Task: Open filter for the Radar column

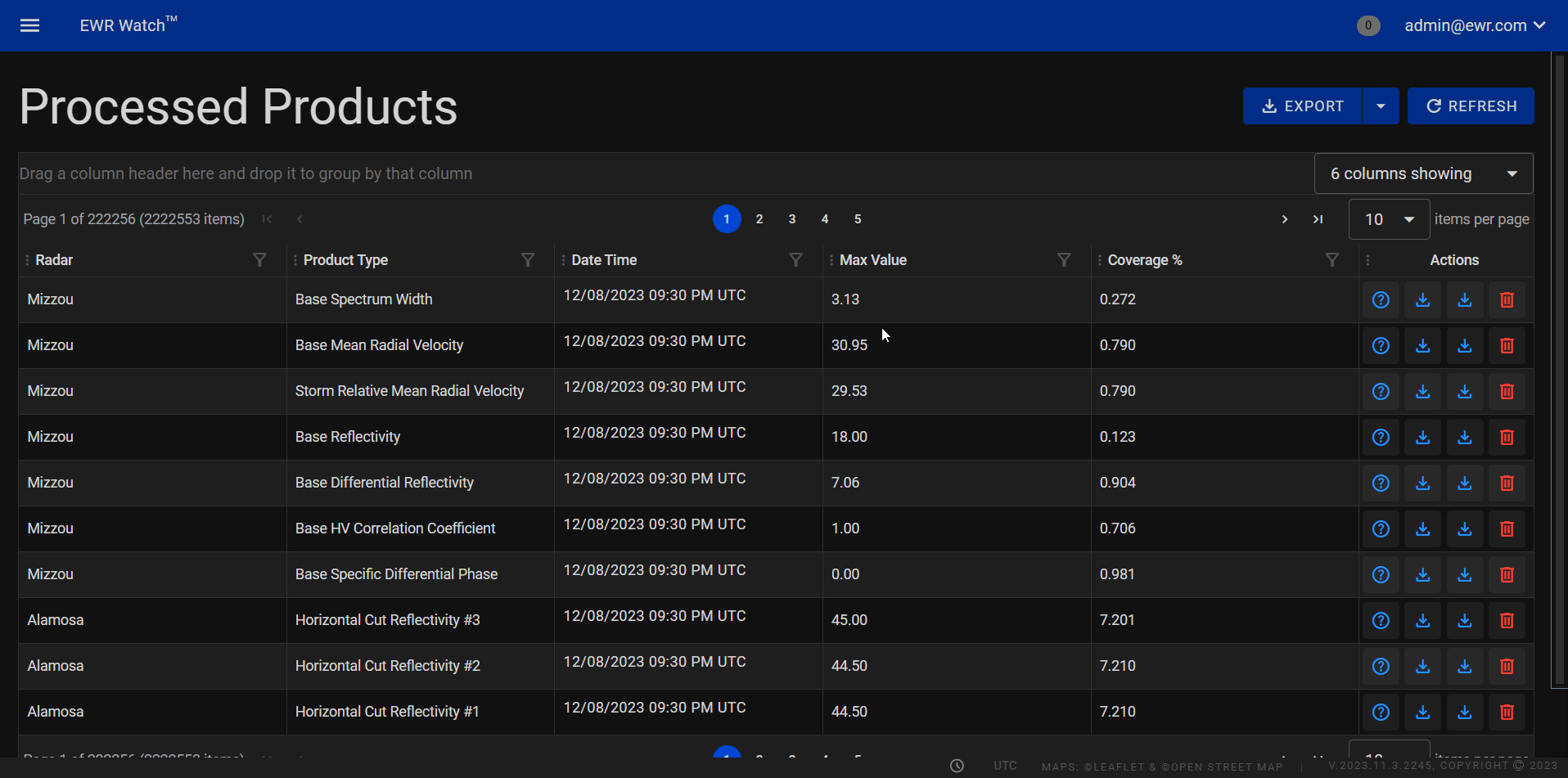Action: click(x=259, y=260)
